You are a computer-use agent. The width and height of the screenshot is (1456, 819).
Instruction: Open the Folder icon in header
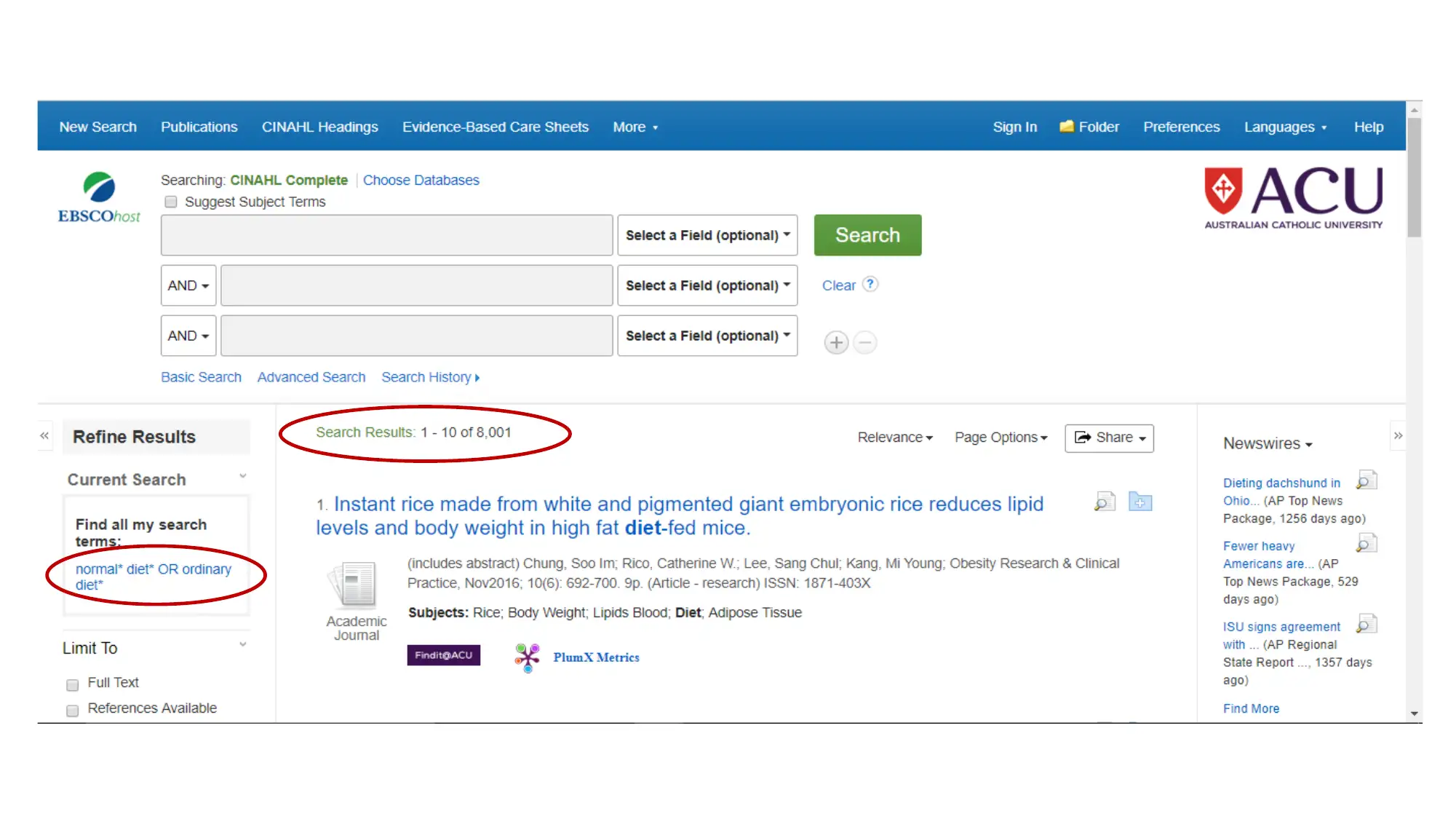click(1067, 127)
